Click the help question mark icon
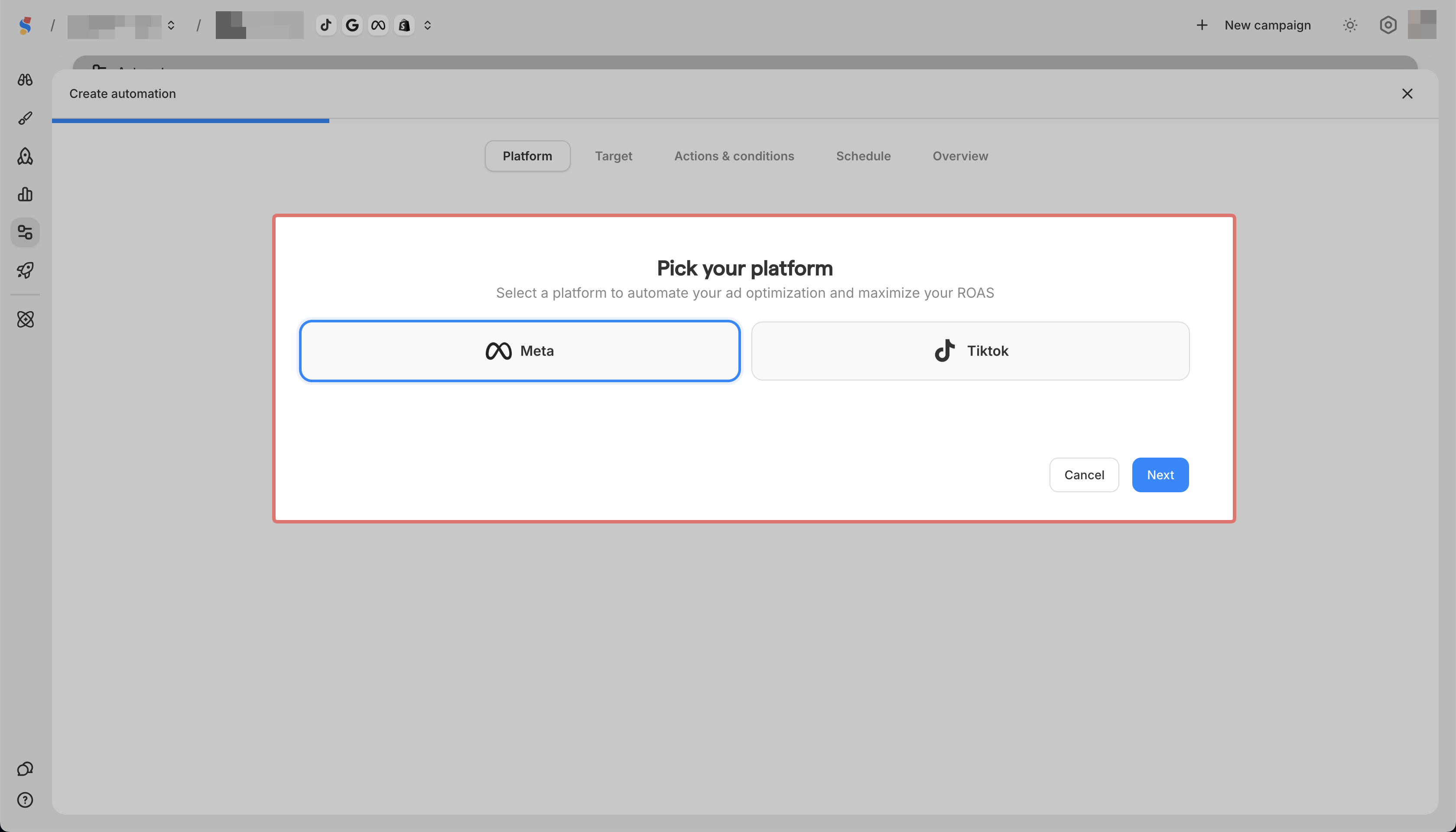 [25, 800]
